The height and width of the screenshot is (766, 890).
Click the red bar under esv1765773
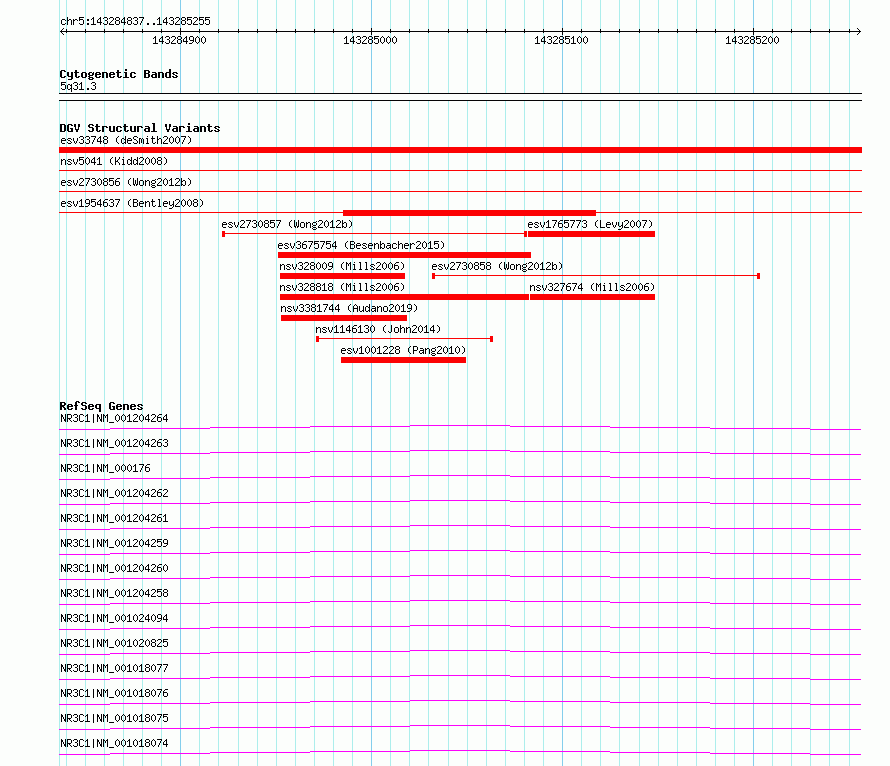click(x=591, y=234)
